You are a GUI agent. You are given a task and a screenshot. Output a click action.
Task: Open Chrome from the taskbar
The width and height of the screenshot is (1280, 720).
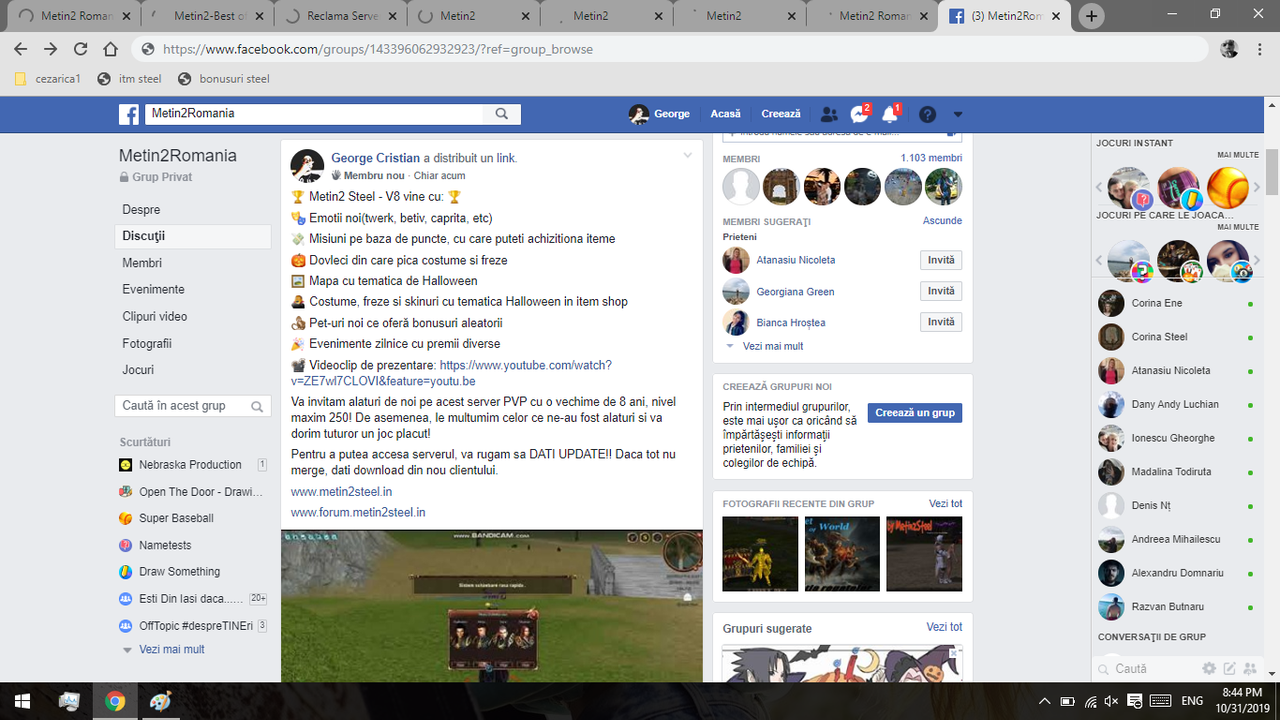[115, 701]
